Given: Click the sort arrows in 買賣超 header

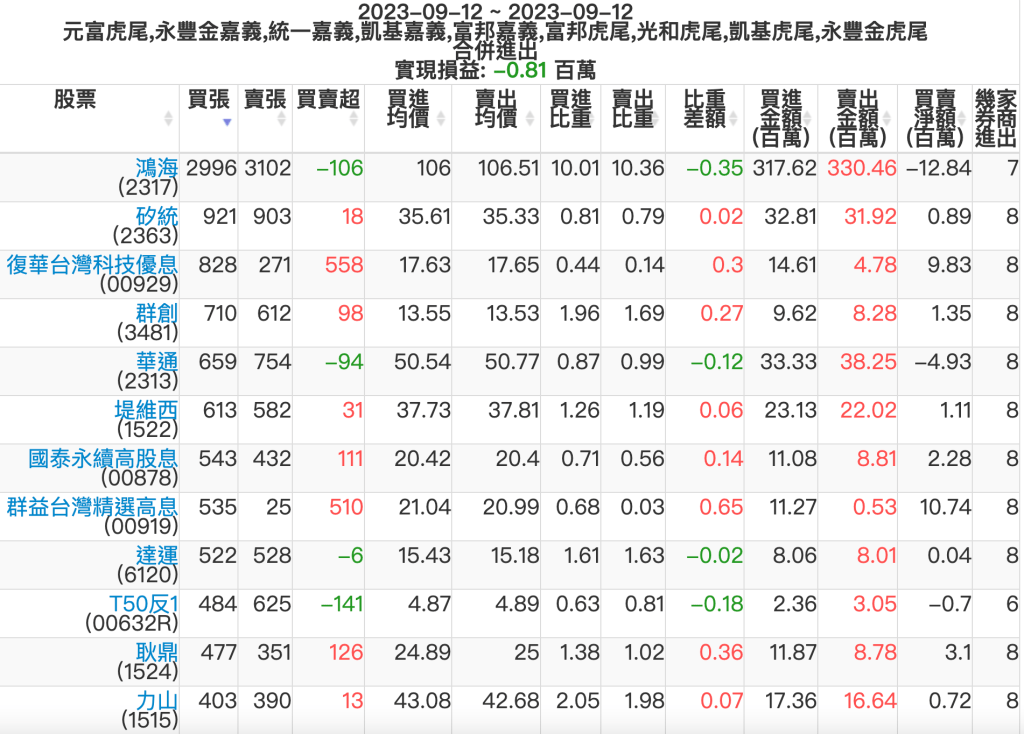Looking at the screenshot, I should coord(354,118).
